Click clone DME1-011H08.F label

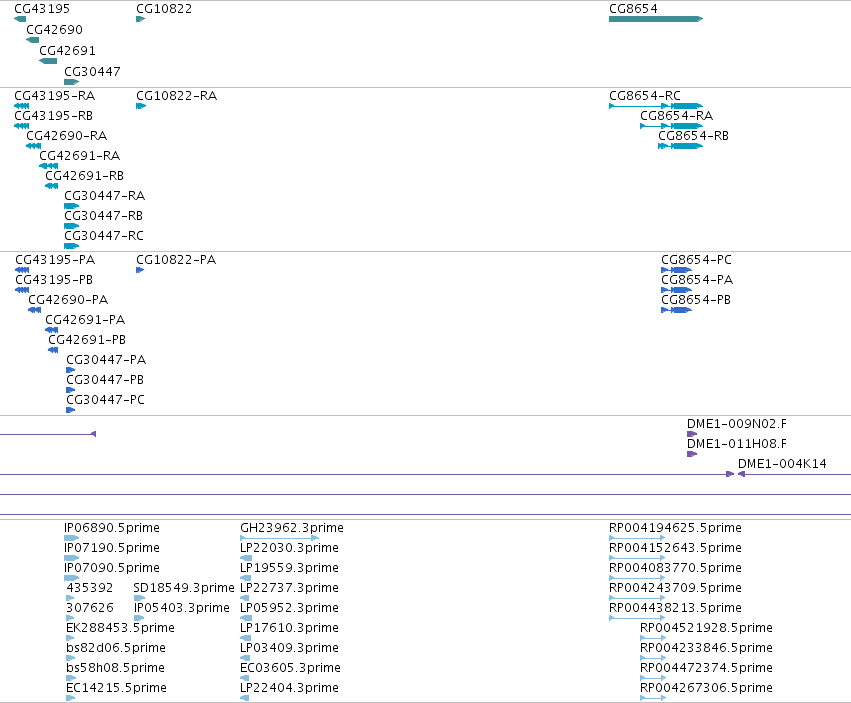[737, 444]
